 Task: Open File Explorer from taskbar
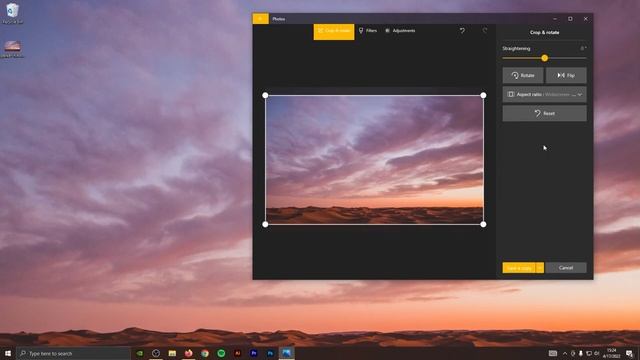click(172, 353)
